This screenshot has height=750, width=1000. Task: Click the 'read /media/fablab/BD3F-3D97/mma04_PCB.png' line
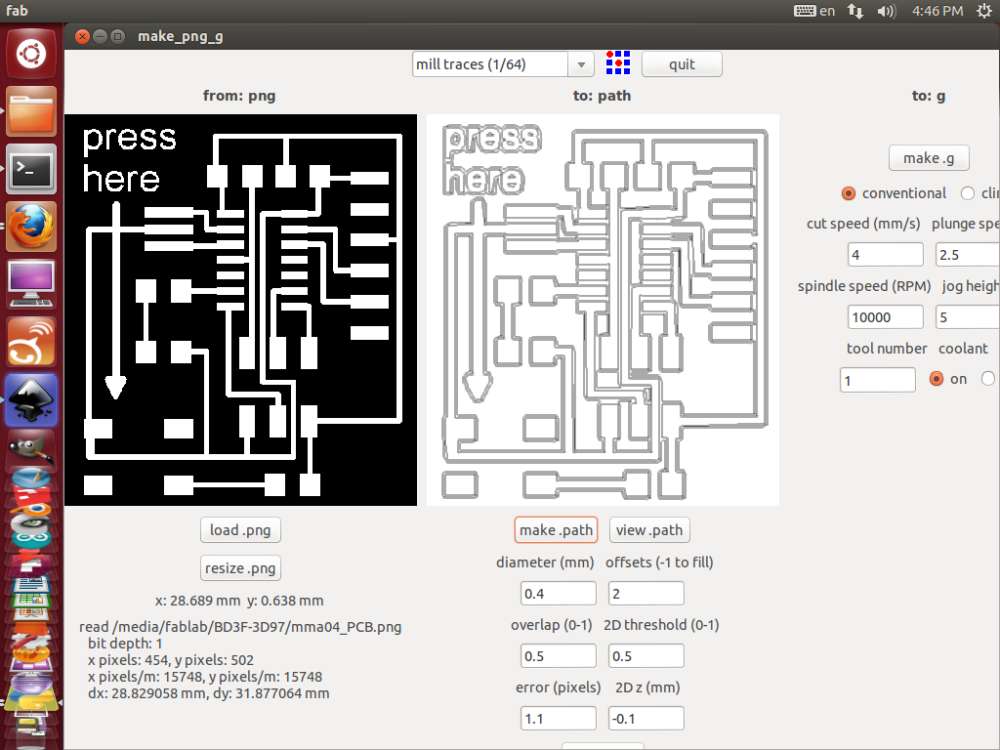pyautogui.click(x=240, y=627)
